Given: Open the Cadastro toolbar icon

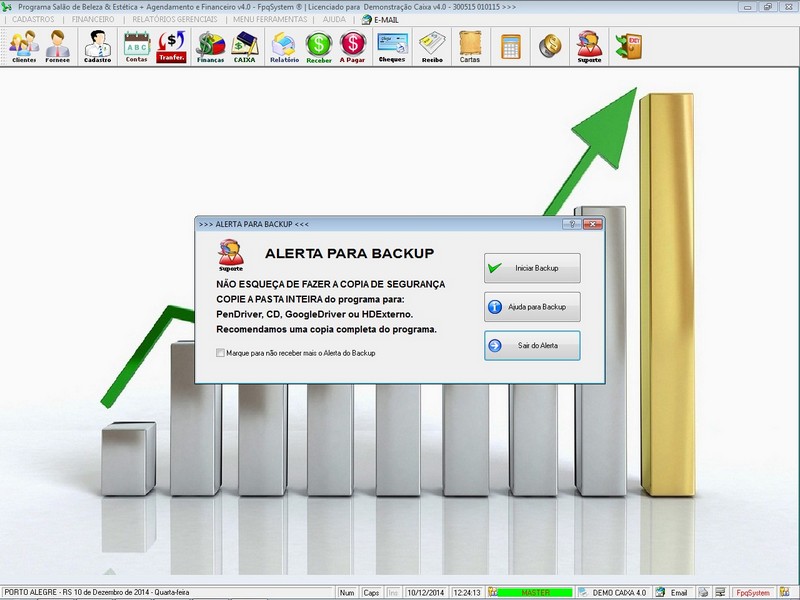Looking at the screenshot, I should coord(97,46).
